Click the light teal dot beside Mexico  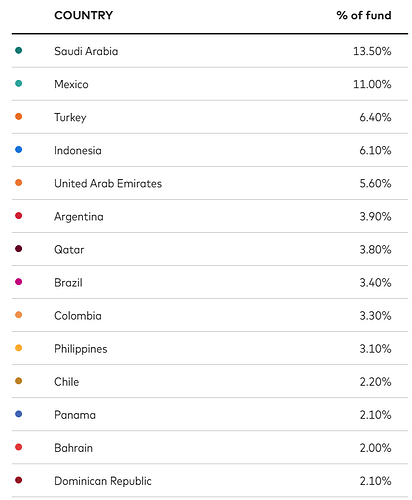(x=19, y=83)
